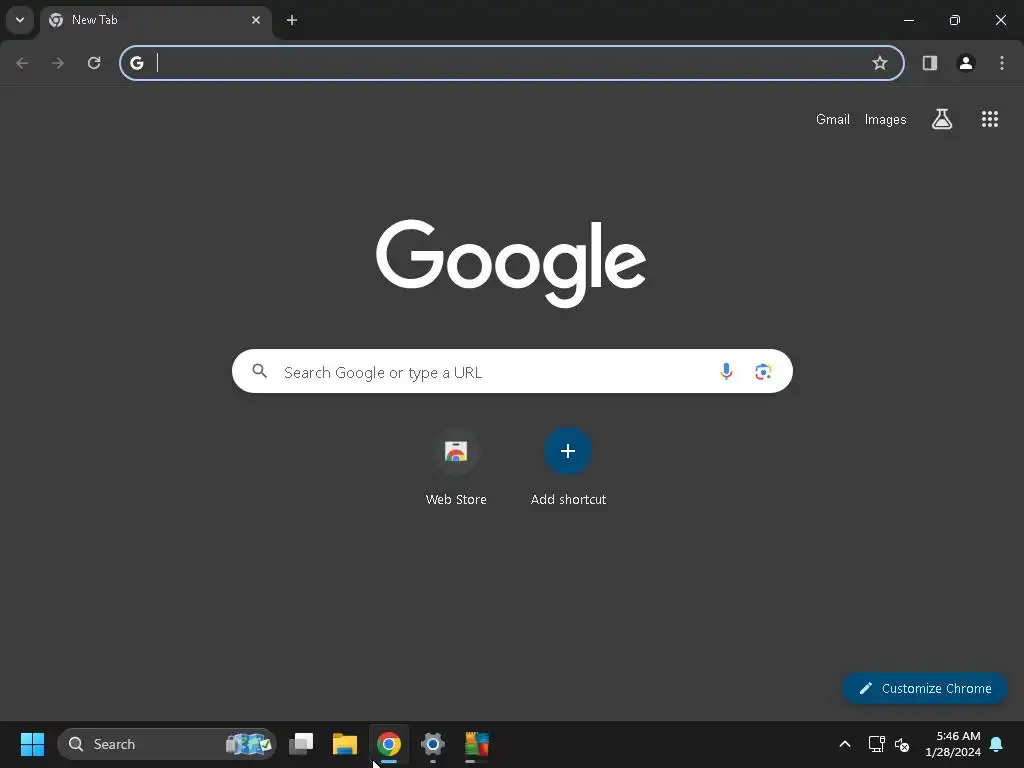Reload the page with refresh icon
This screenshot has height=768, width=1024.
(x=94, y=63)
